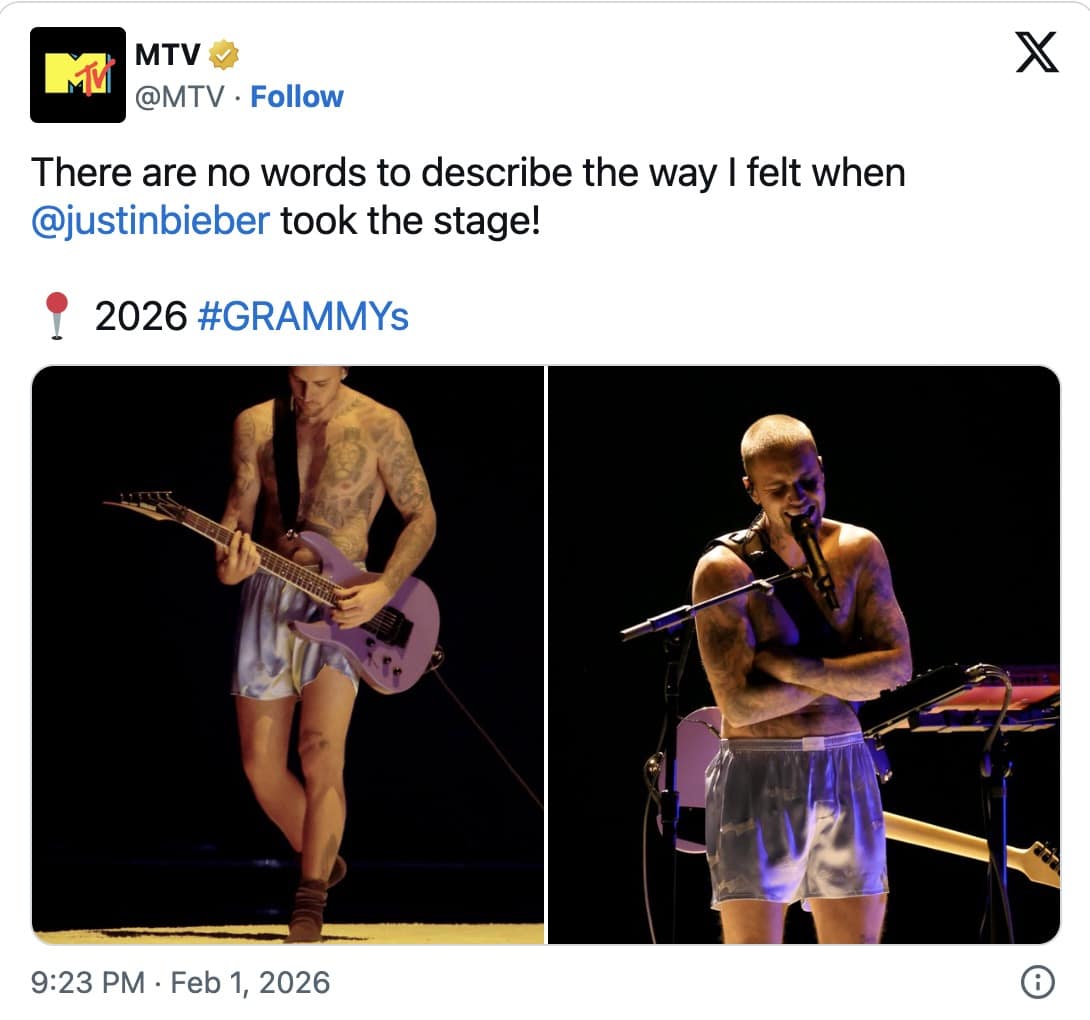Click the "Feb 1, 2026" date text
The height and width of the screenshot is (1020, 1090).
click(250, 983)
